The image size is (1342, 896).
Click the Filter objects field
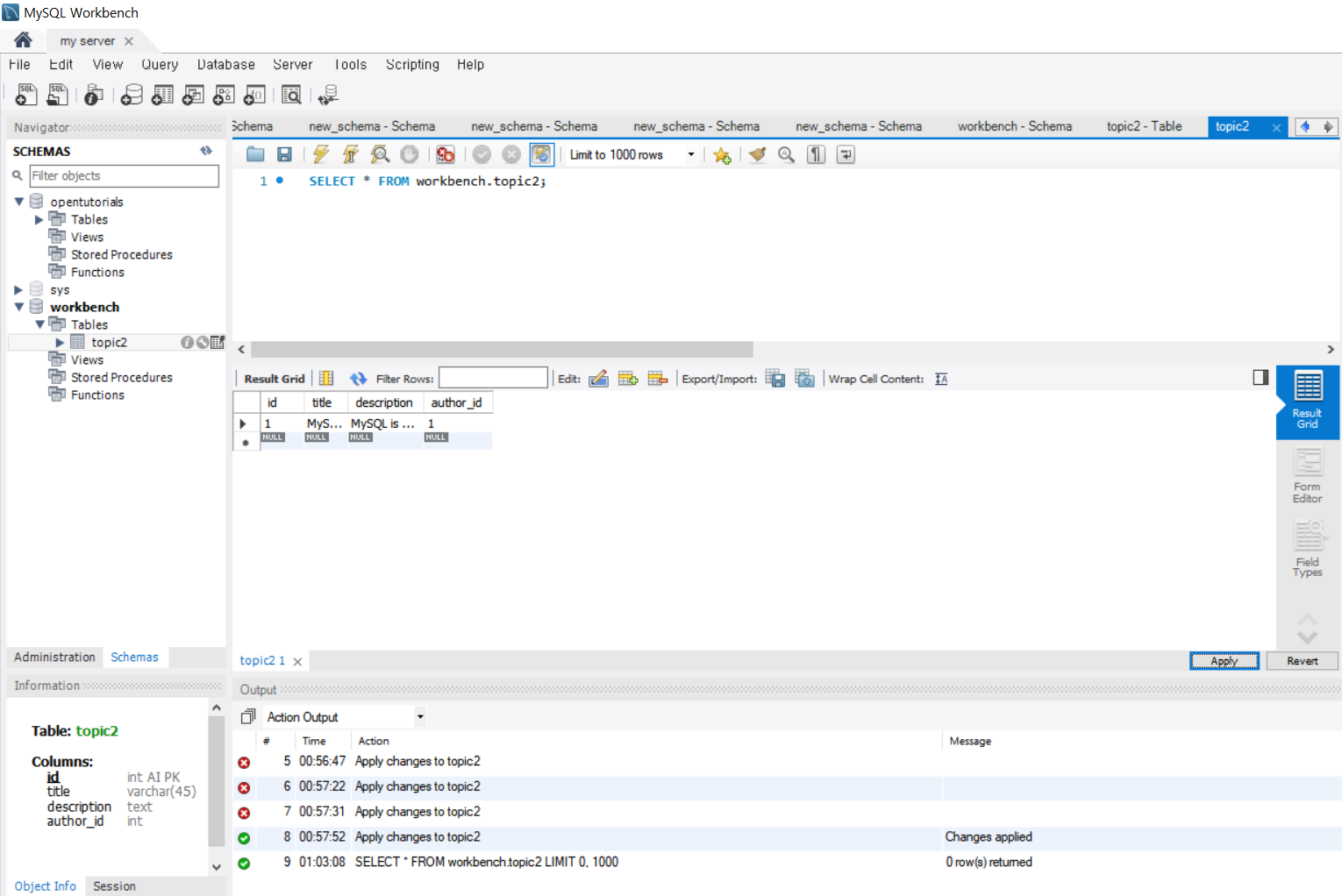[x=124, y=175]
